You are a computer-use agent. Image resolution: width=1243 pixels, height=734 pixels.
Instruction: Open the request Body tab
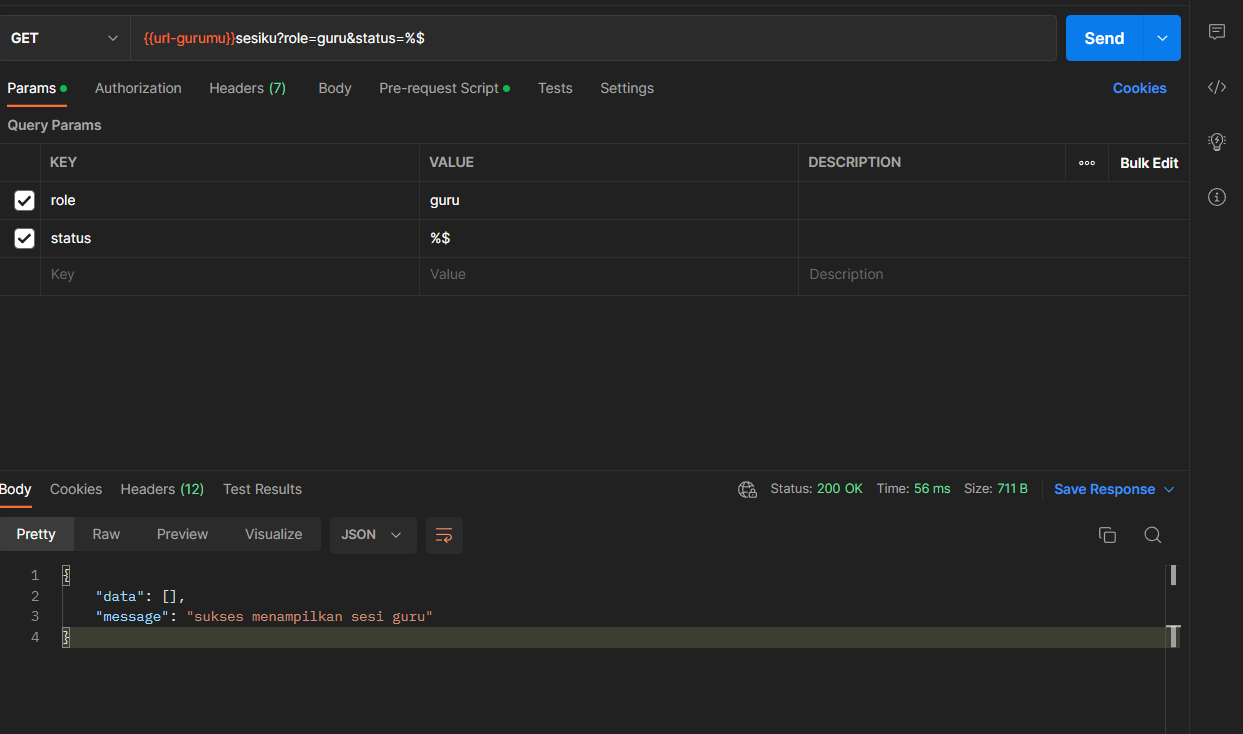click(335, 88)
